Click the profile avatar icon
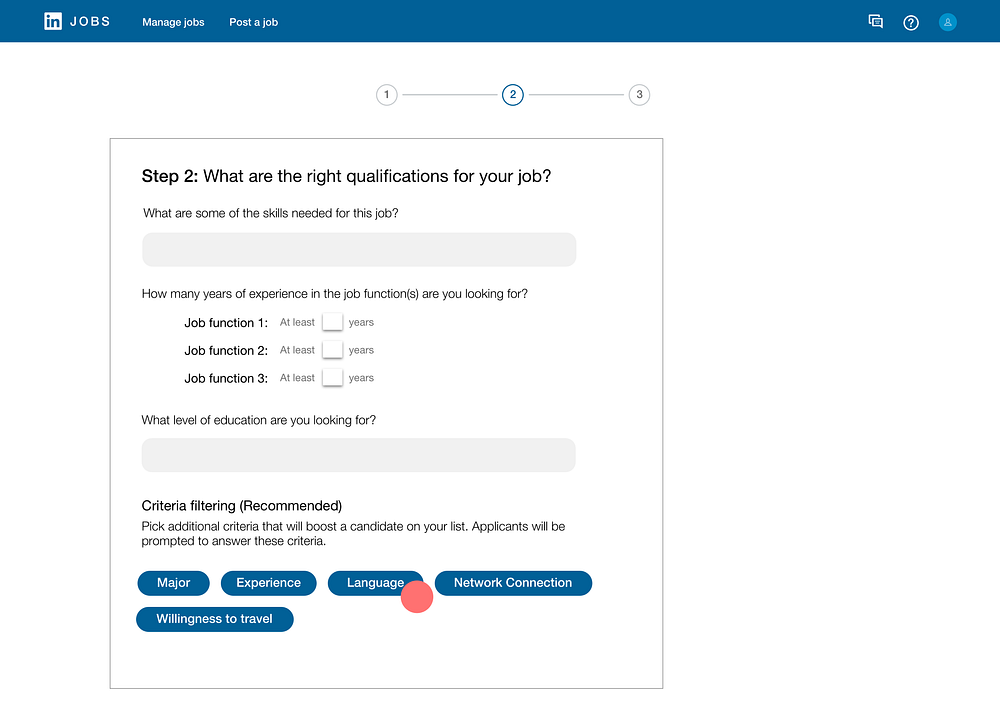This screenshot has width=1000, height=711. click(948, 22)
